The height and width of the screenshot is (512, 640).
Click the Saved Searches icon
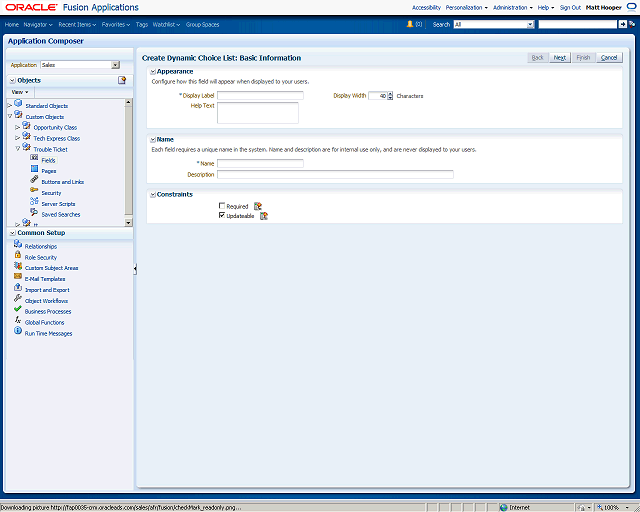[x=34, y=212]
